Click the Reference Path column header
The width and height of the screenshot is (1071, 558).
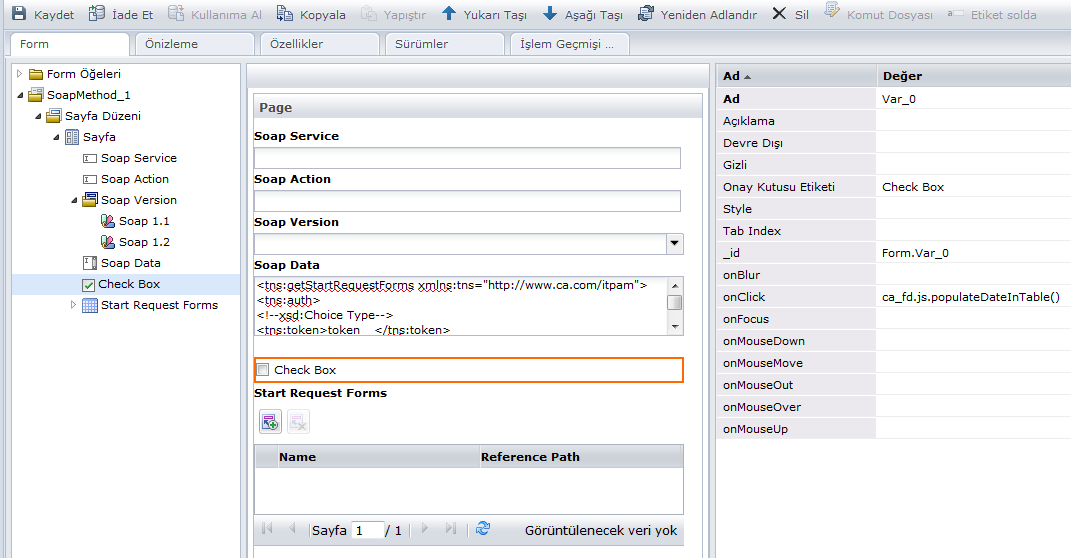pyautogui.click(x=581, y=457)
